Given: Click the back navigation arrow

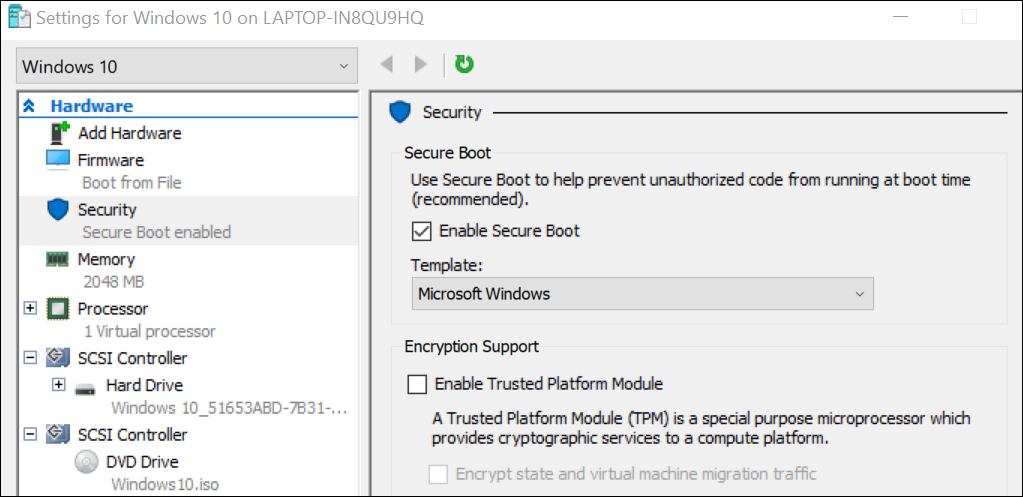Looking at the screenshot, I should [387, 65].
